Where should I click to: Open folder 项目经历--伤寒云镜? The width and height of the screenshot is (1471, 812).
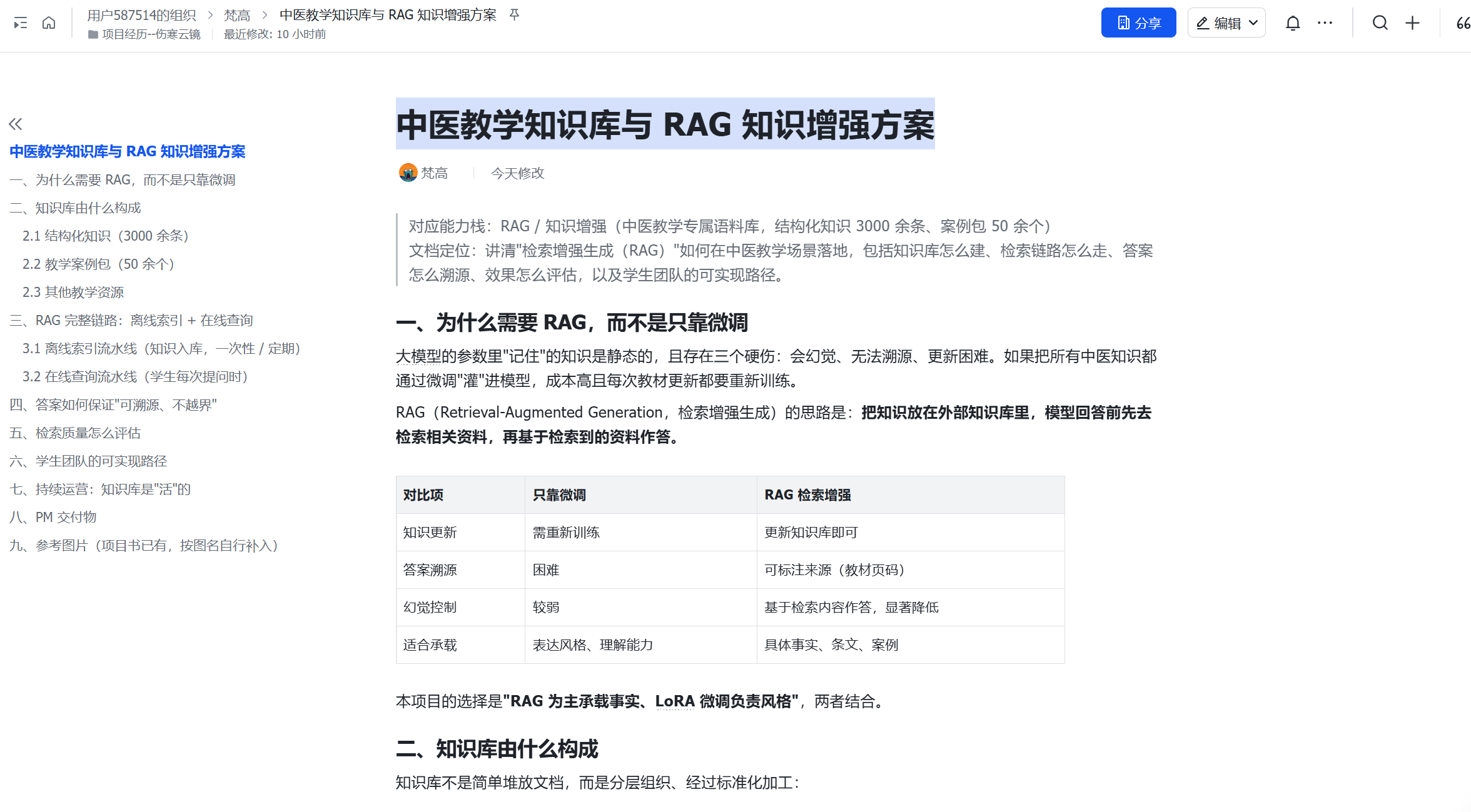tap(144, 34)
